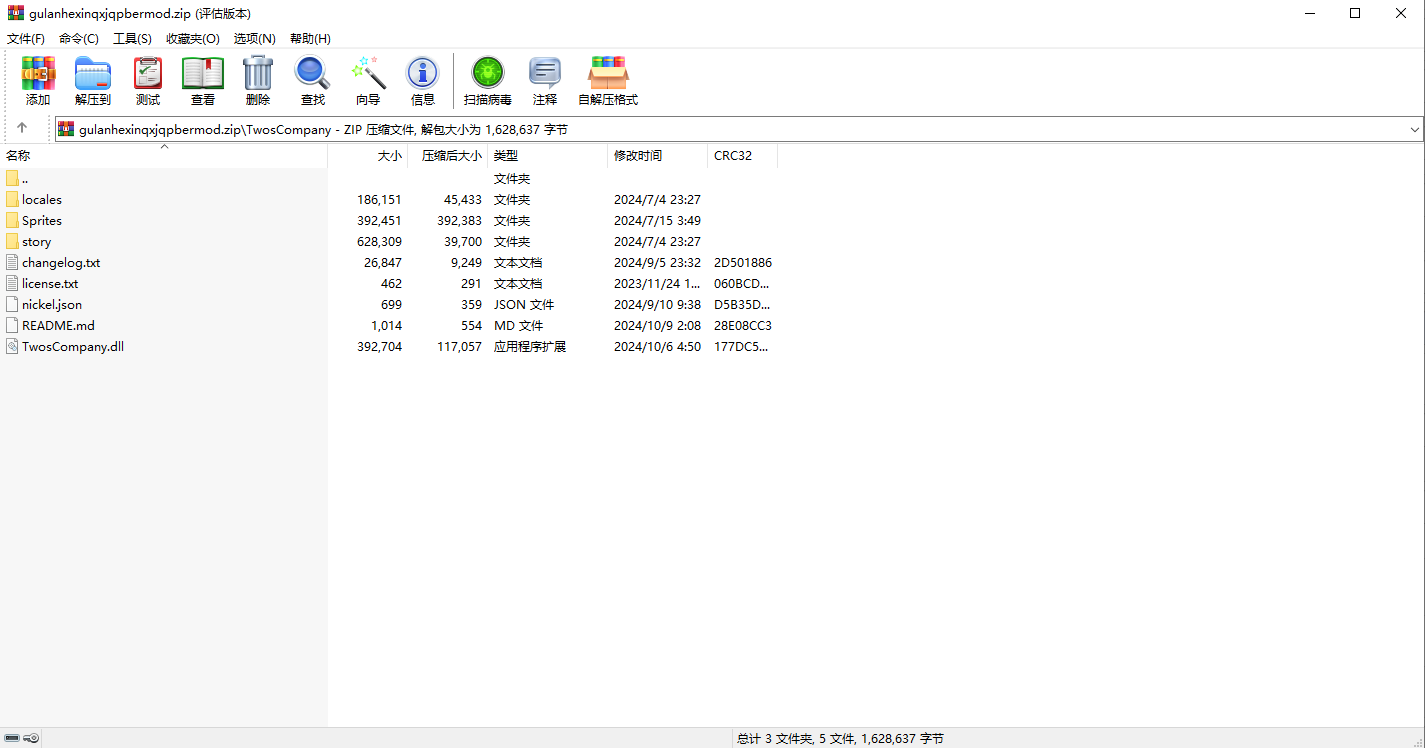Screen dimensions: 1425x748
Task: Sort by Modified time (修改时间) header
Action: tap(658, 156)
